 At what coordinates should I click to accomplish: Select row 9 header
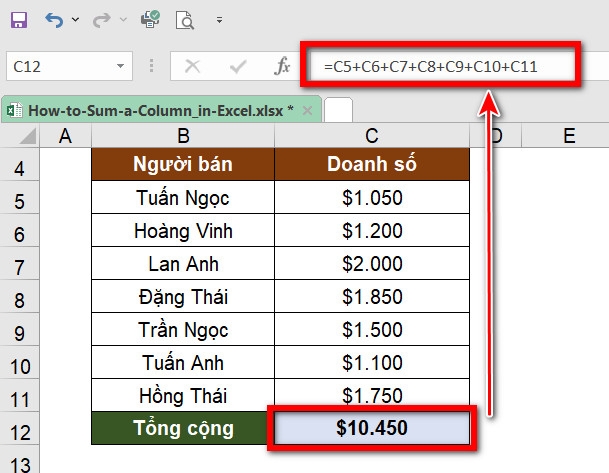(19, 329)
